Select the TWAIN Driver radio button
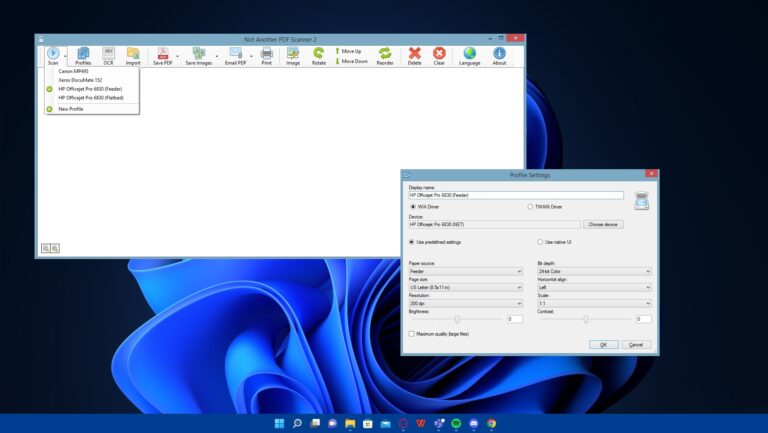This screenshot has width=768, height=433. pyautogui.click(x=531, y=207)
